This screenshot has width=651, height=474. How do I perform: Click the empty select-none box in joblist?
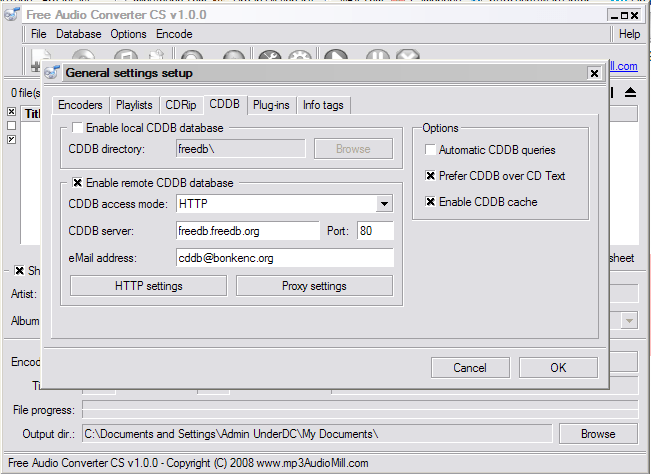click(x=12, y=125)
